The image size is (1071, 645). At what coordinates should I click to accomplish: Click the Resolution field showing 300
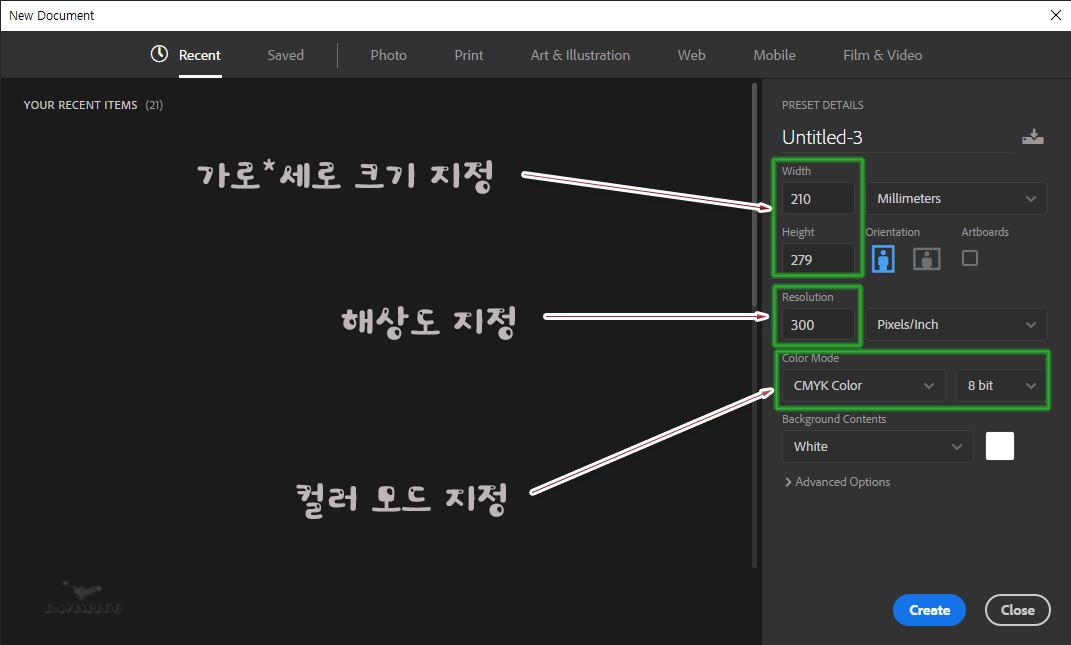click(818, 325)
